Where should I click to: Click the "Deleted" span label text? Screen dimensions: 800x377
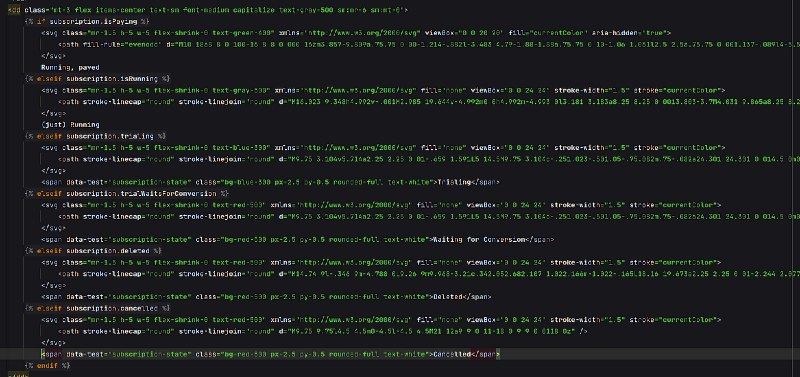tap(447, 296)
